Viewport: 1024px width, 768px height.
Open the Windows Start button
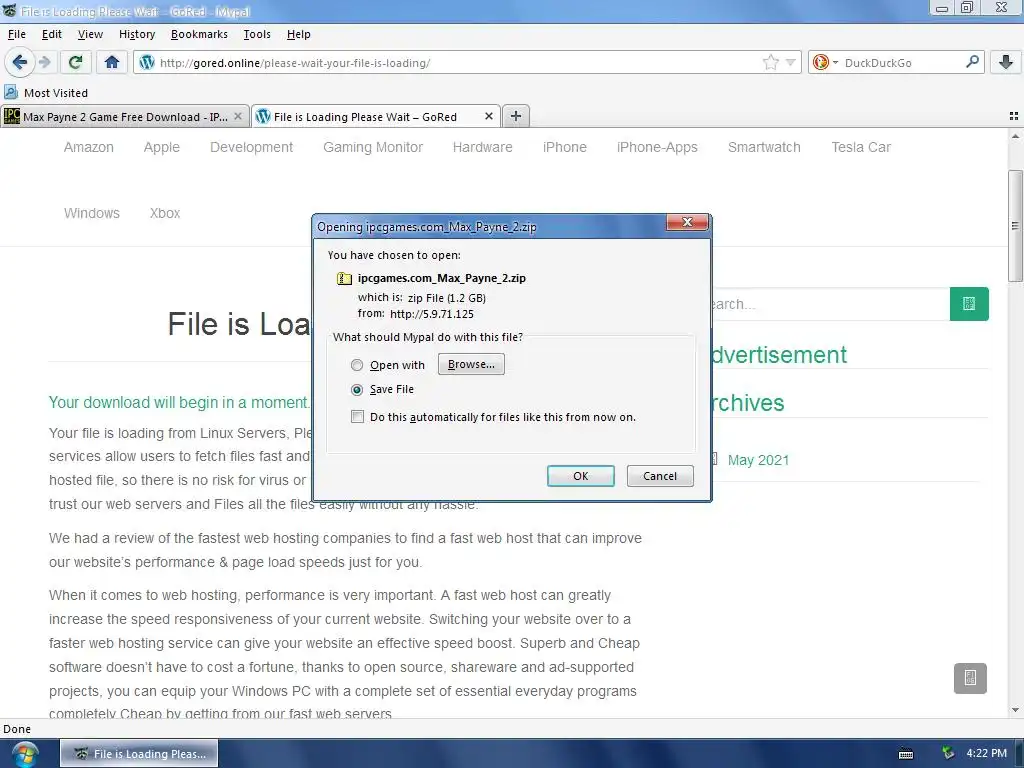click(25, 754)
